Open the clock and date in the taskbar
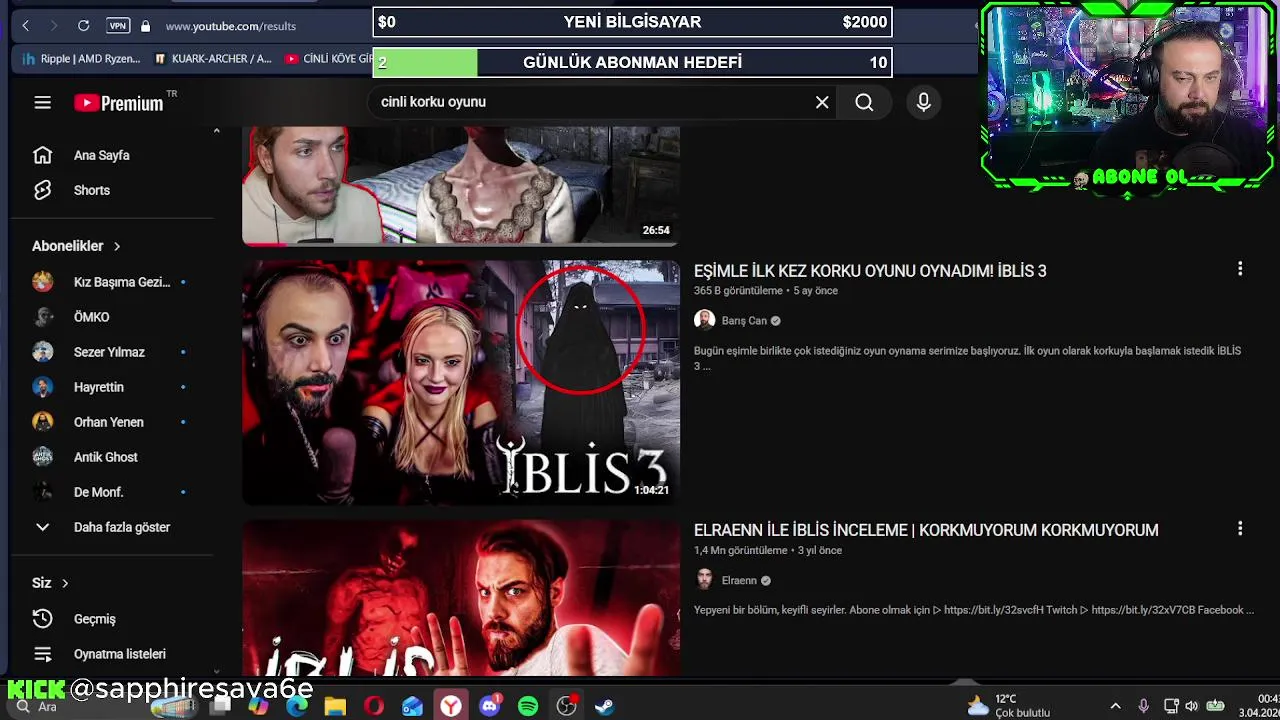Image resolution: width=1280 pixels, height=720 pixels. point(1259,706)
